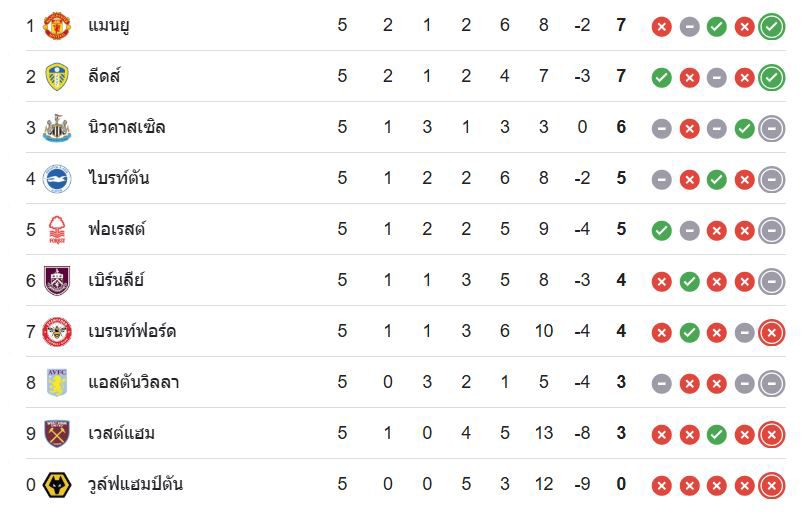Click the Brighton club crest

click(56, 178)
